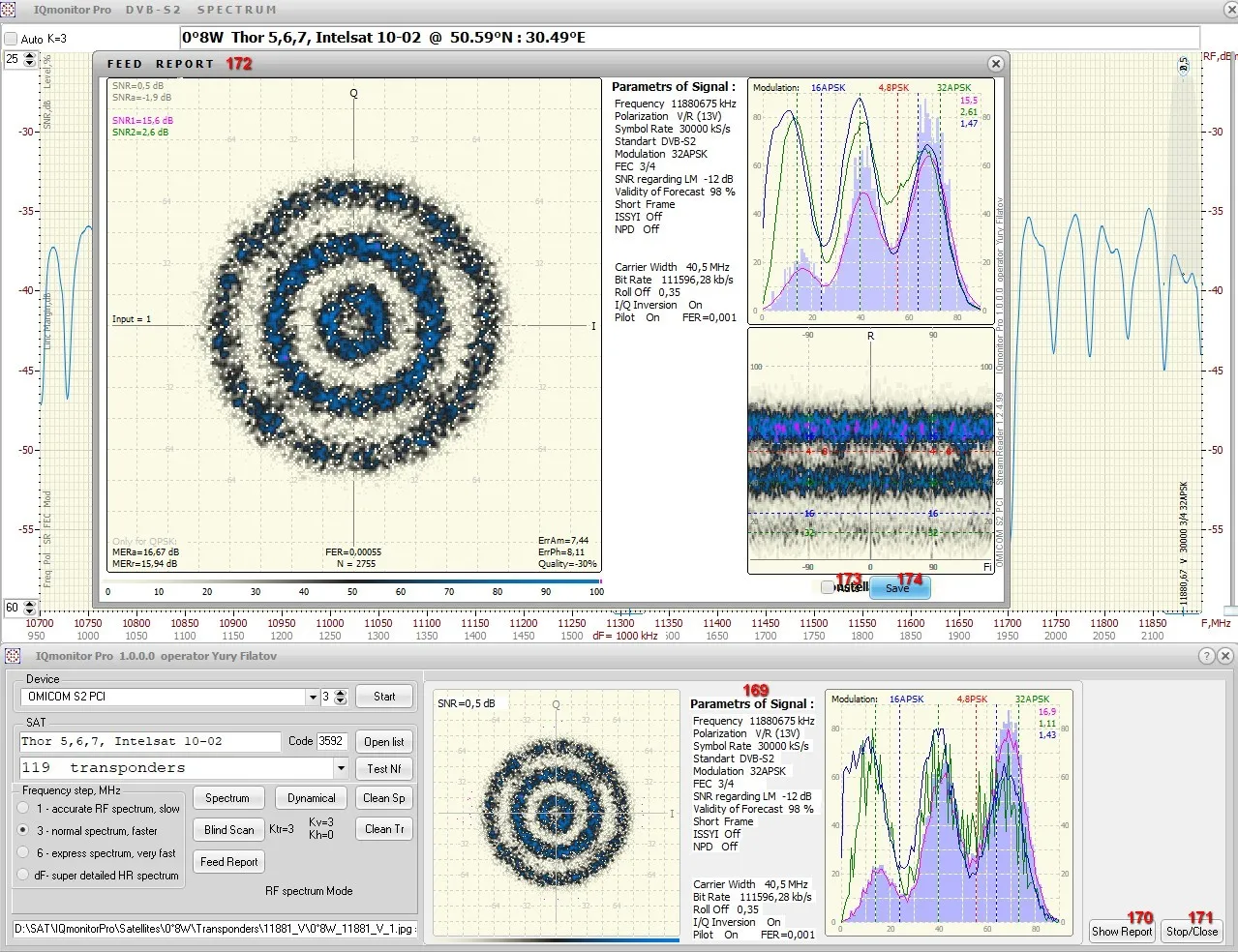Expand the 119 transponders dropdown list
Viewport: 1238px width, 952px height.
[x=341, y=768]
